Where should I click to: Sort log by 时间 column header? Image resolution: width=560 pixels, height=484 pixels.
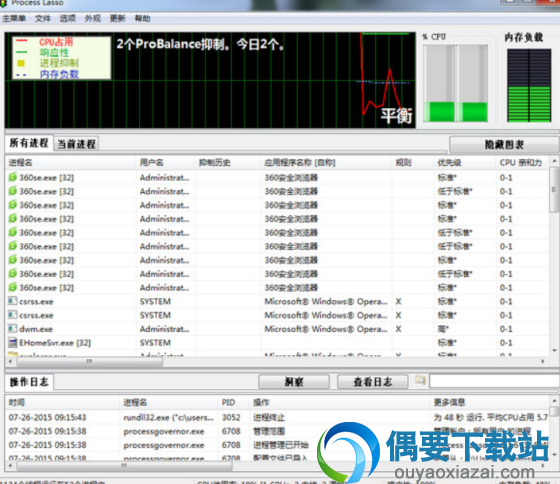pyautogui.click(x=62, y=402)
